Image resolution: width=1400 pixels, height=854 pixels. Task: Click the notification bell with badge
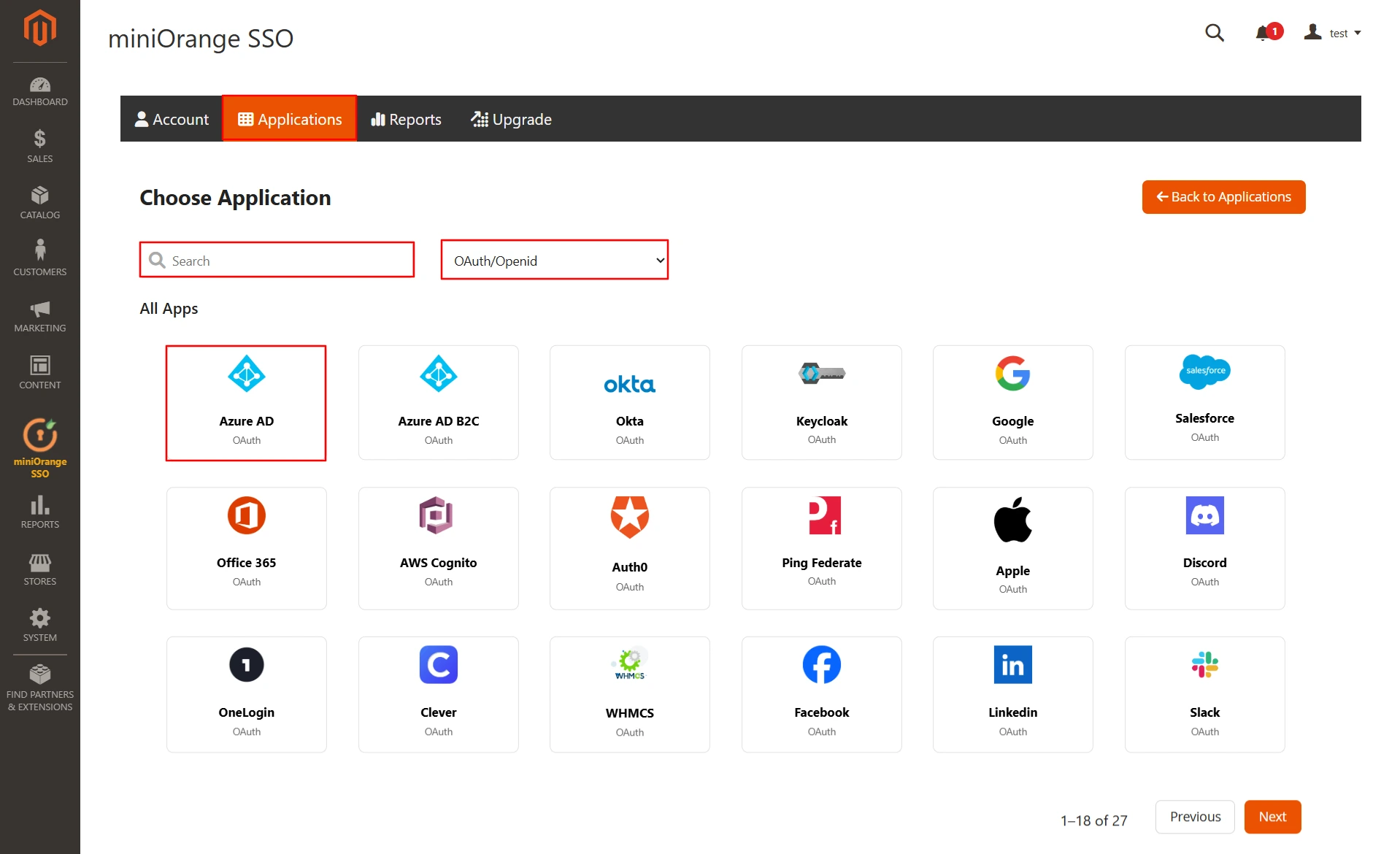(x=1265, y=32)
